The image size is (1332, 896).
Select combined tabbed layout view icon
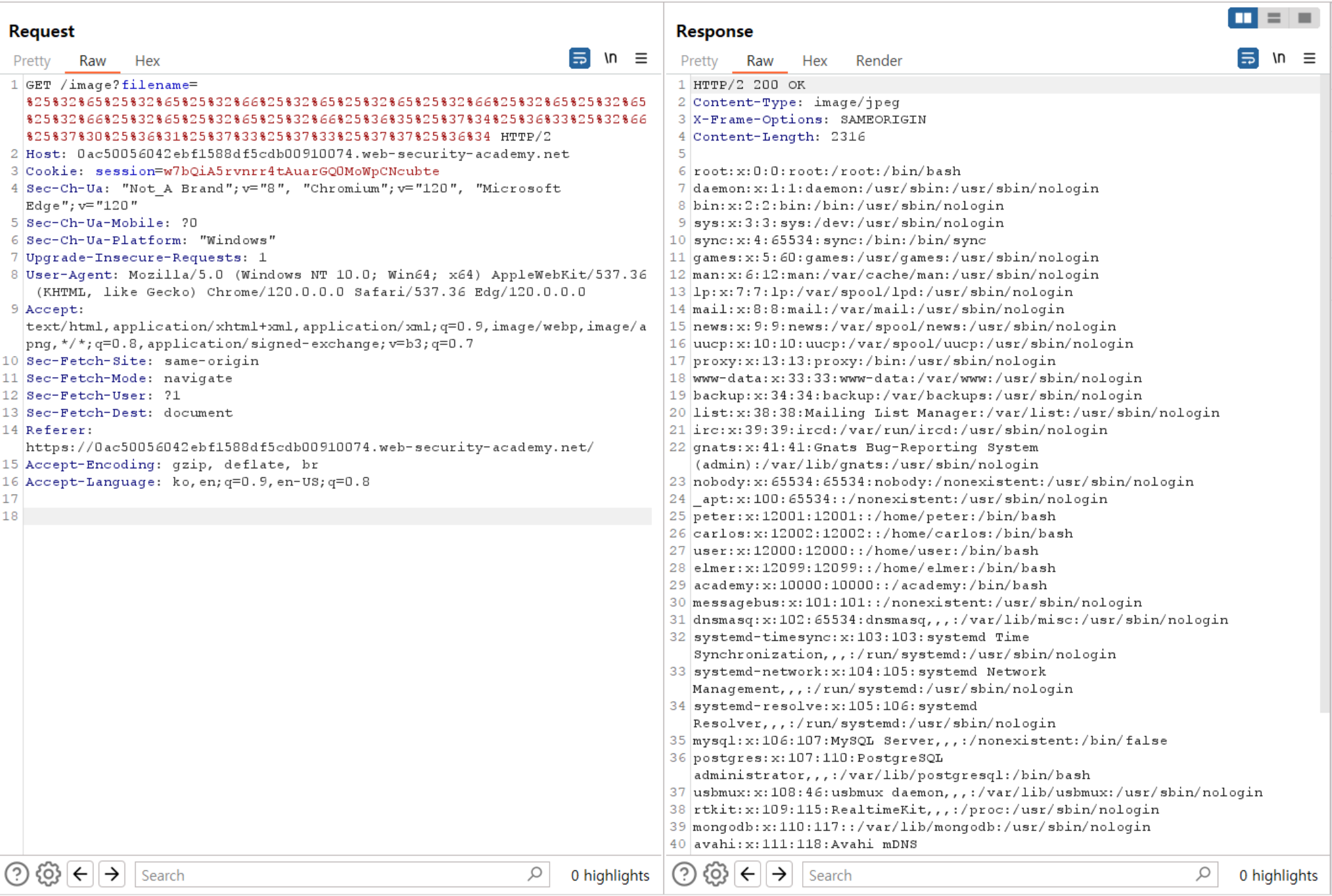click(x=1305, y=18)
